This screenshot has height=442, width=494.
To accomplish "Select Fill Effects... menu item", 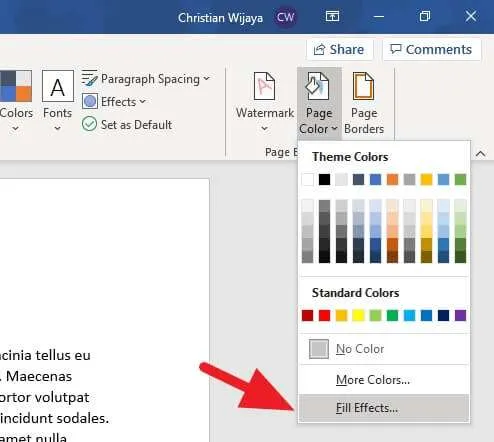I will click(x=384, y=408).
